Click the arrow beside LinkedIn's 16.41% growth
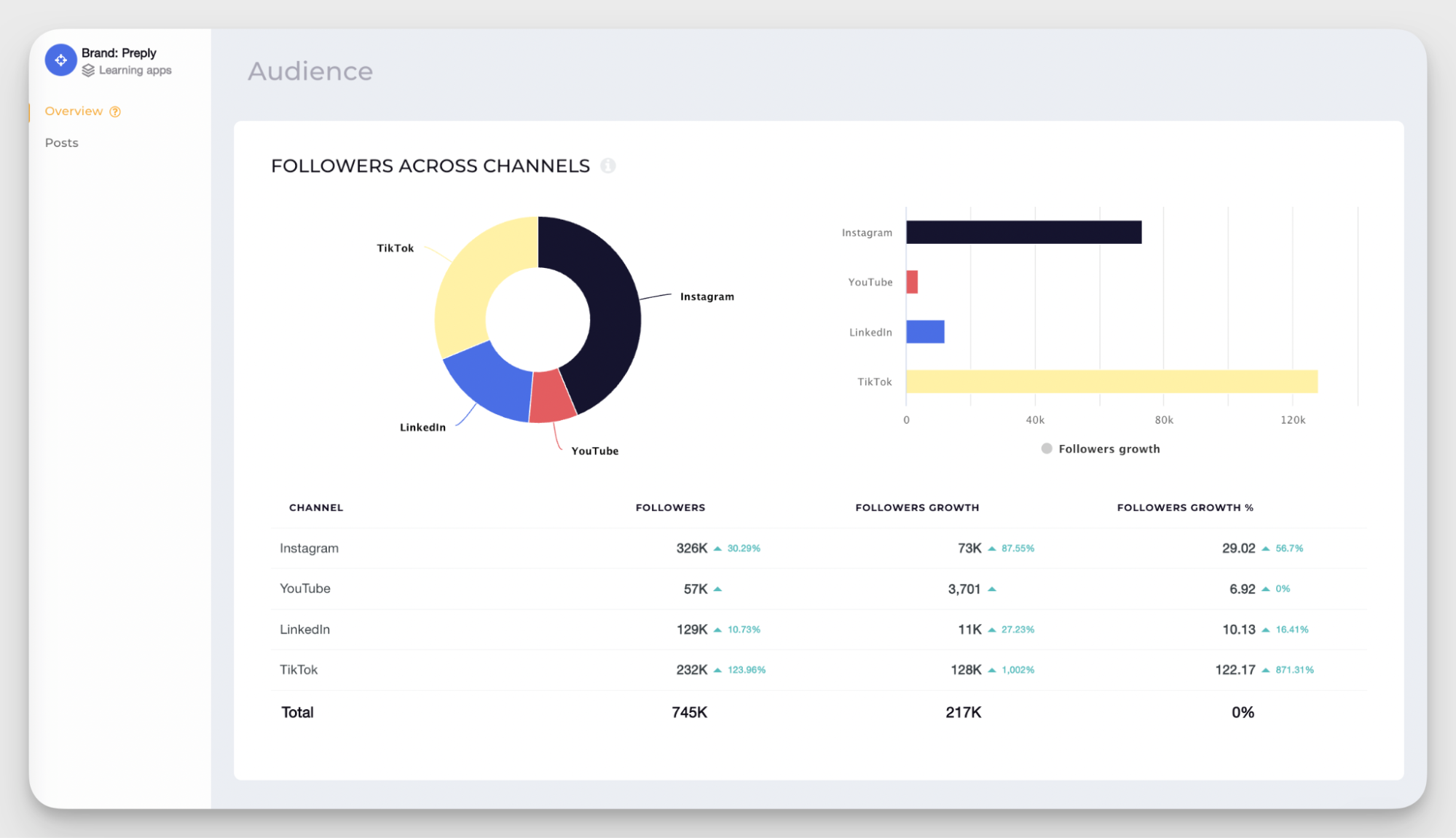This screenshot has width=1456, height=838. click(1266, 630)
